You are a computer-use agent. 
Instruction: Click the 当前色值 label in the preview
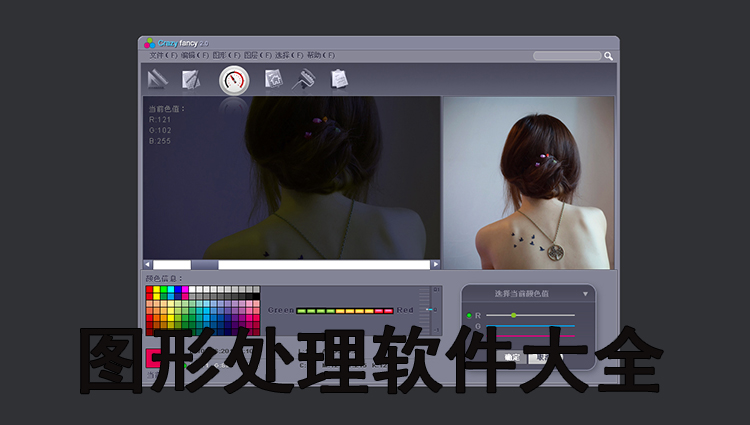click(x=166, y=109)
